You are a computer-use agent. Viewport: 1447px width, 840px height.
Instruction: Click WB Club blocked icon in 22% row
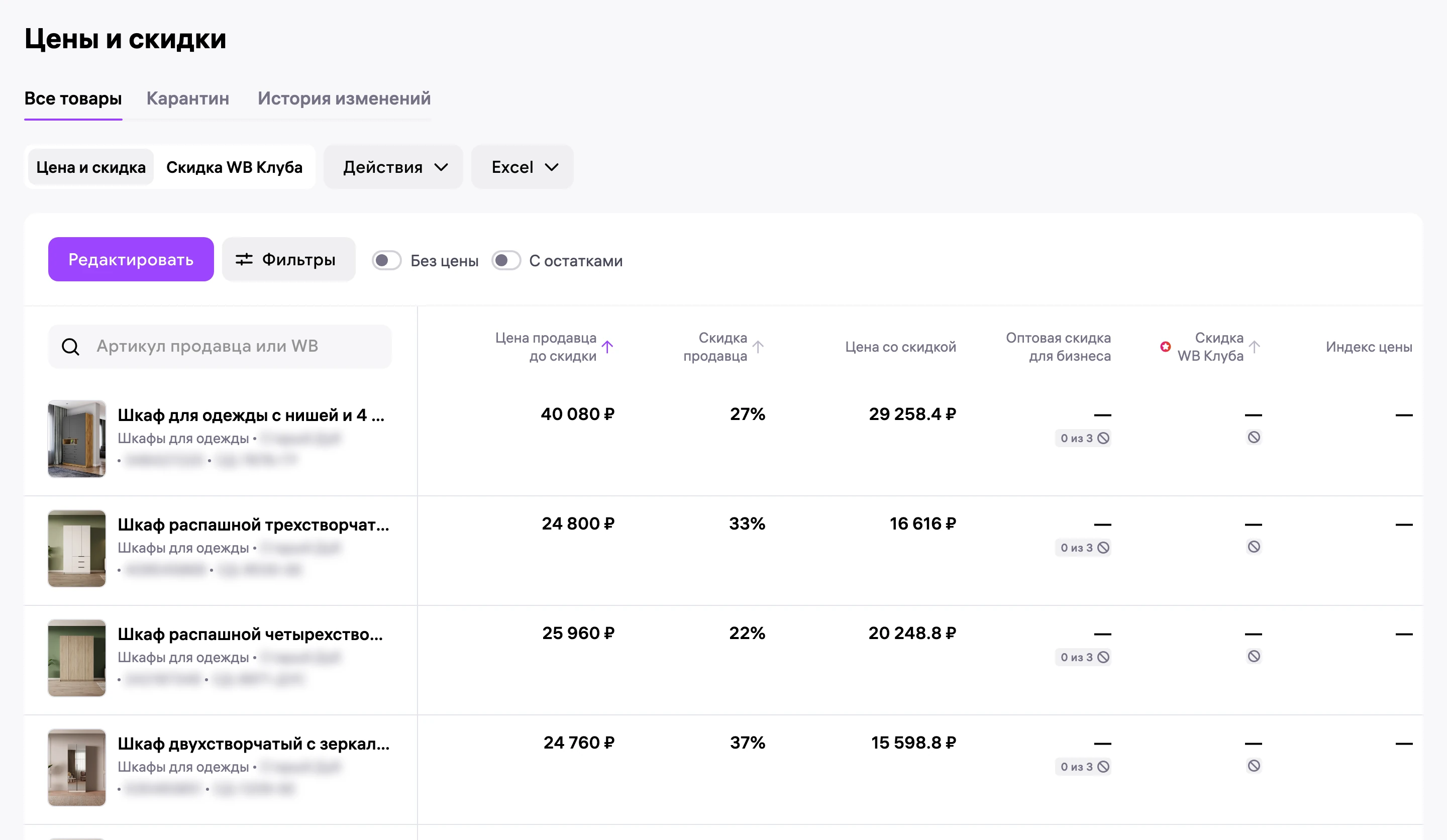pyautogui.click(x=1254, y=656)
